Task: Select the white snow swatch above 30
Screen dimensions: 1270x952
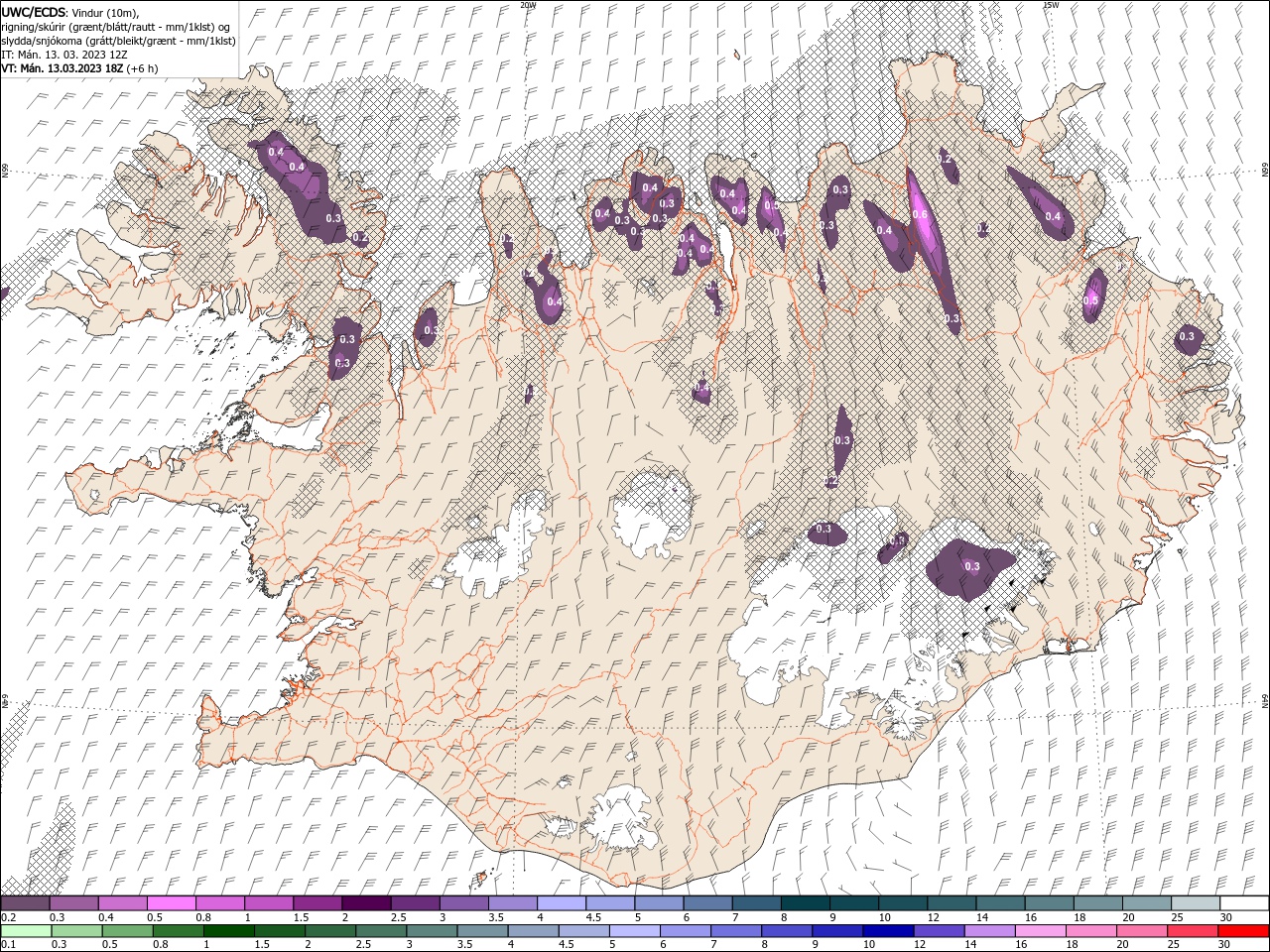Action: [1245, 903]
